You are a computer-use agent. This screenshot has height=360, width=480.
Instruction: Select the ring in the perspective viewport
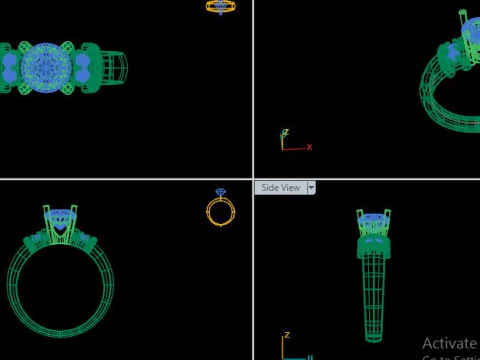coord(450,71)
